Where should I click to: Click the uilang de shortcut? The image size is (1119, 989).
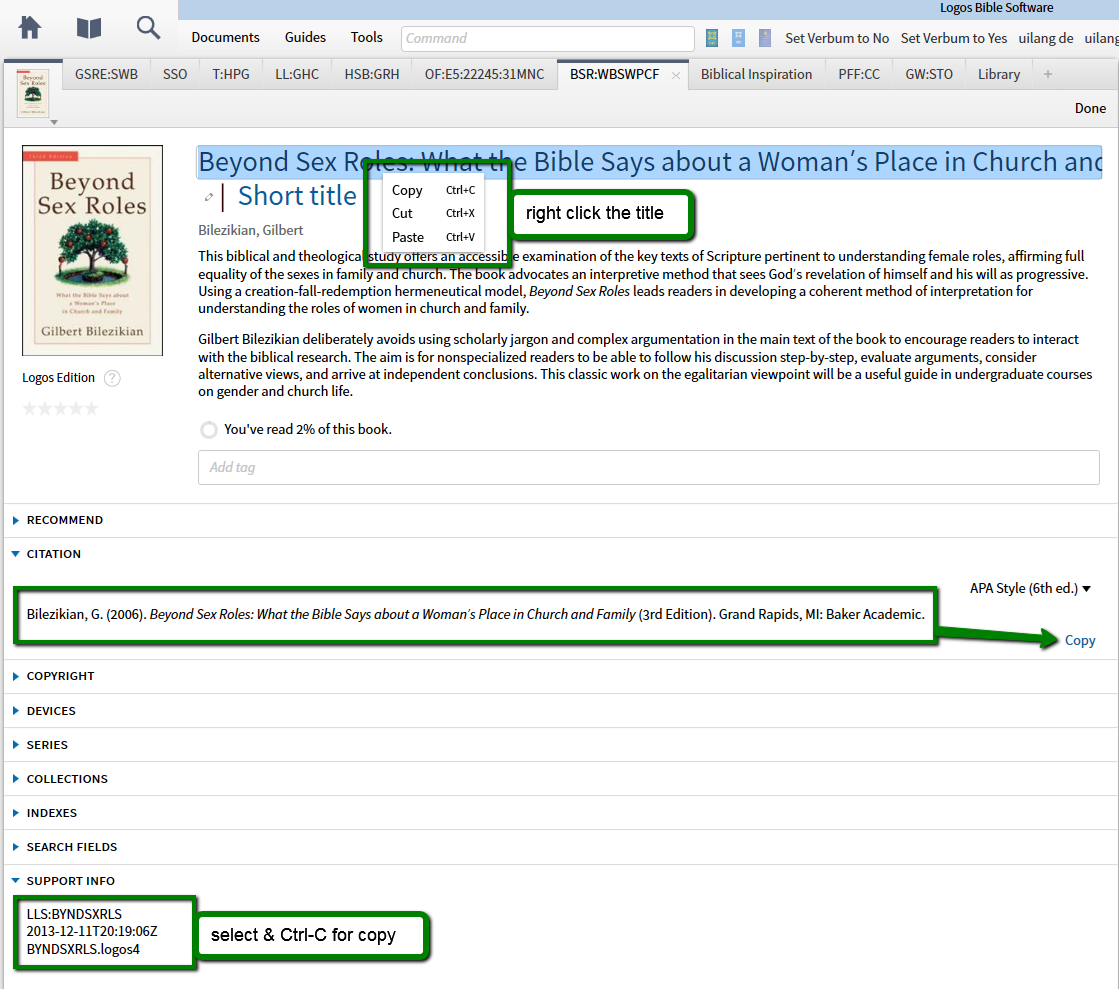click(1045, 38)
